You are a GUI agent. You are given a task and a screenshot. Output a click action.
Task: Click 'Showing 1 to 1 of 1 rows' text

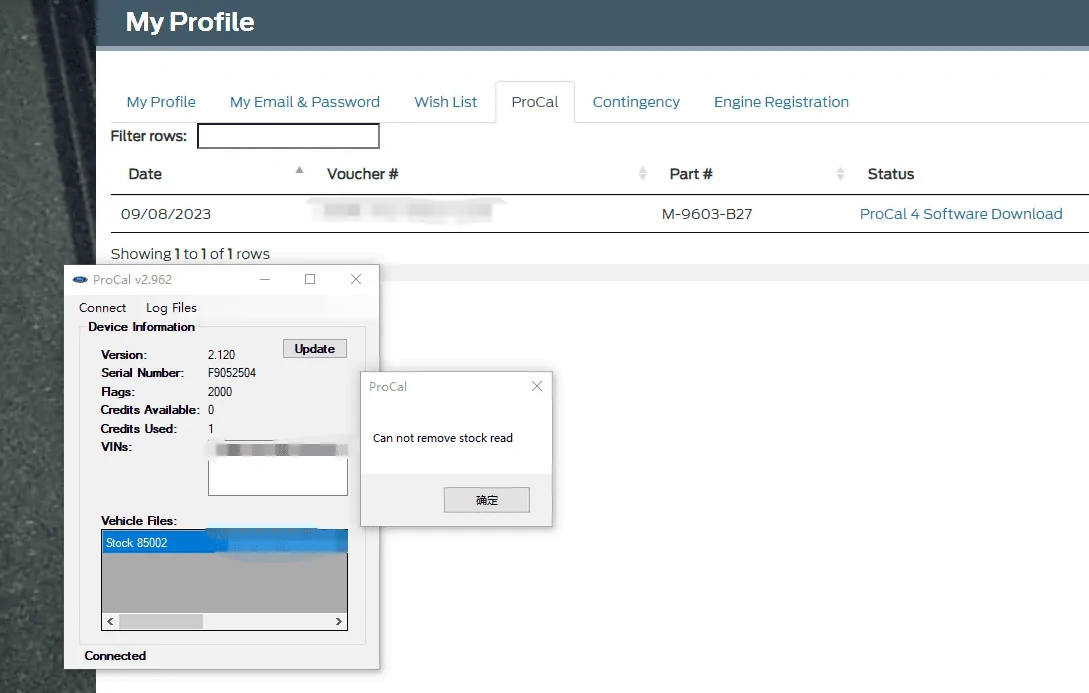pos(190,254)
